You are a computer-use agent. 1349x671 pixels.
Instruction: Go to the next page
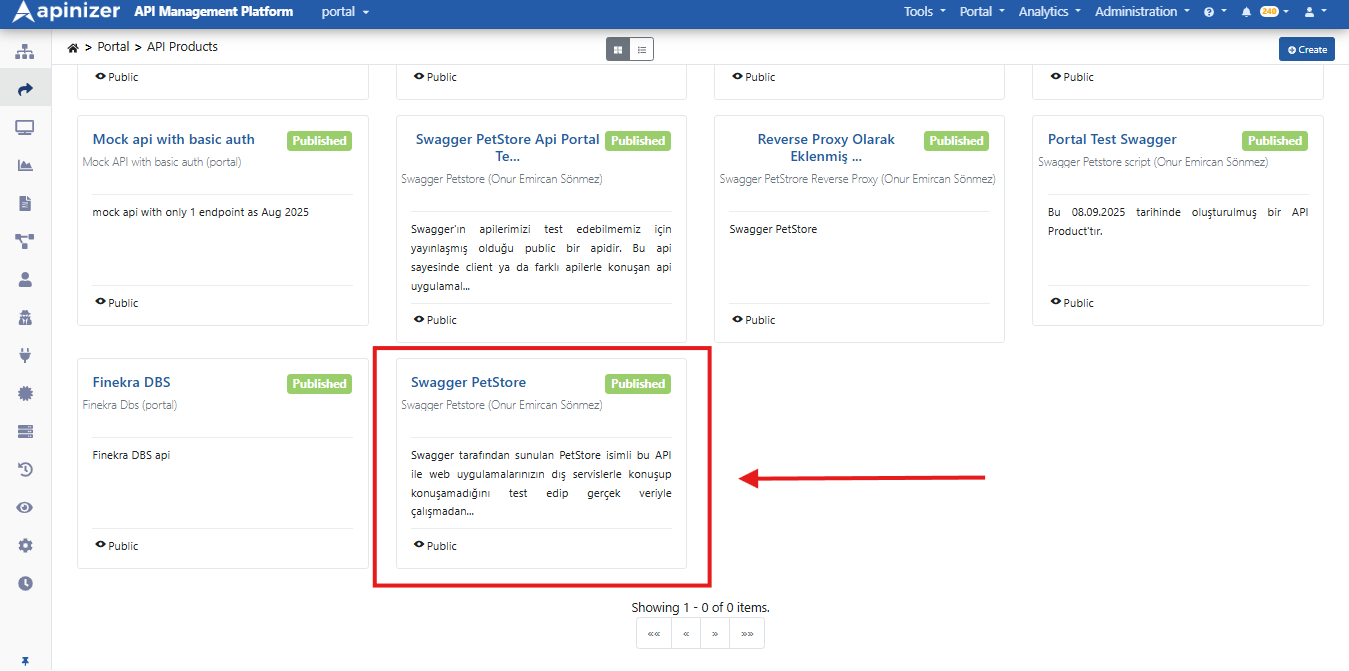pos(715,633)
